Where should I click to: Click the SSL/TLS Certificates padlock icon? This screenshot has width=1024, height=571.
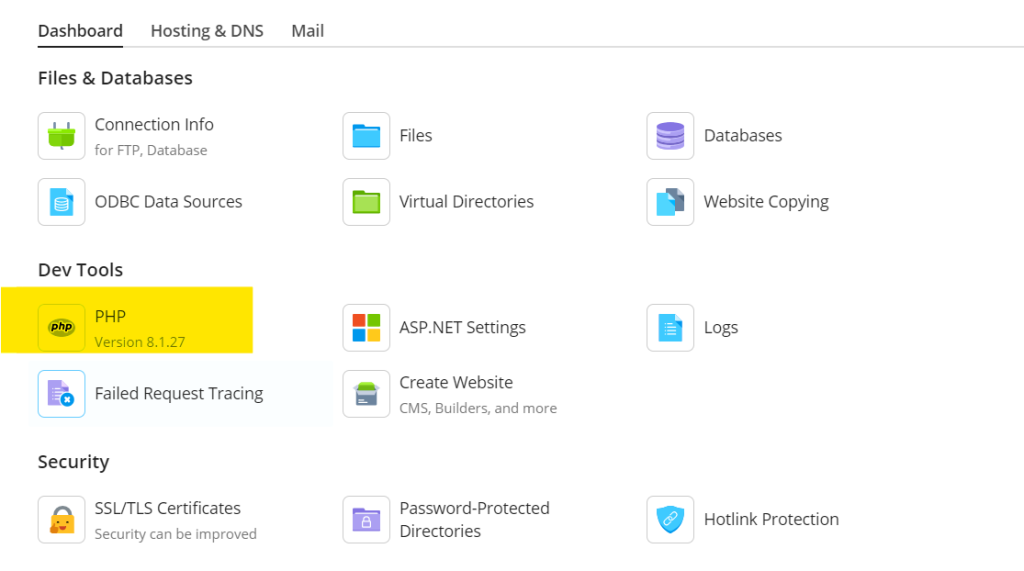tap(62, 520)
